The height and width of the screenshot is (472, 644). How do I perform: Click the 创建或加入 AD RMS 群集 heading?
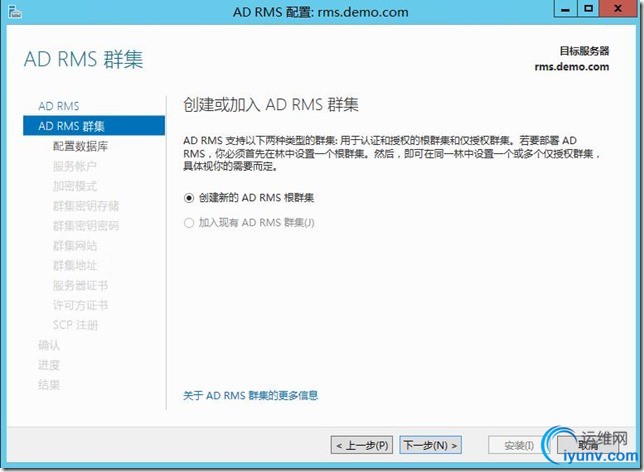pos(271,105)
